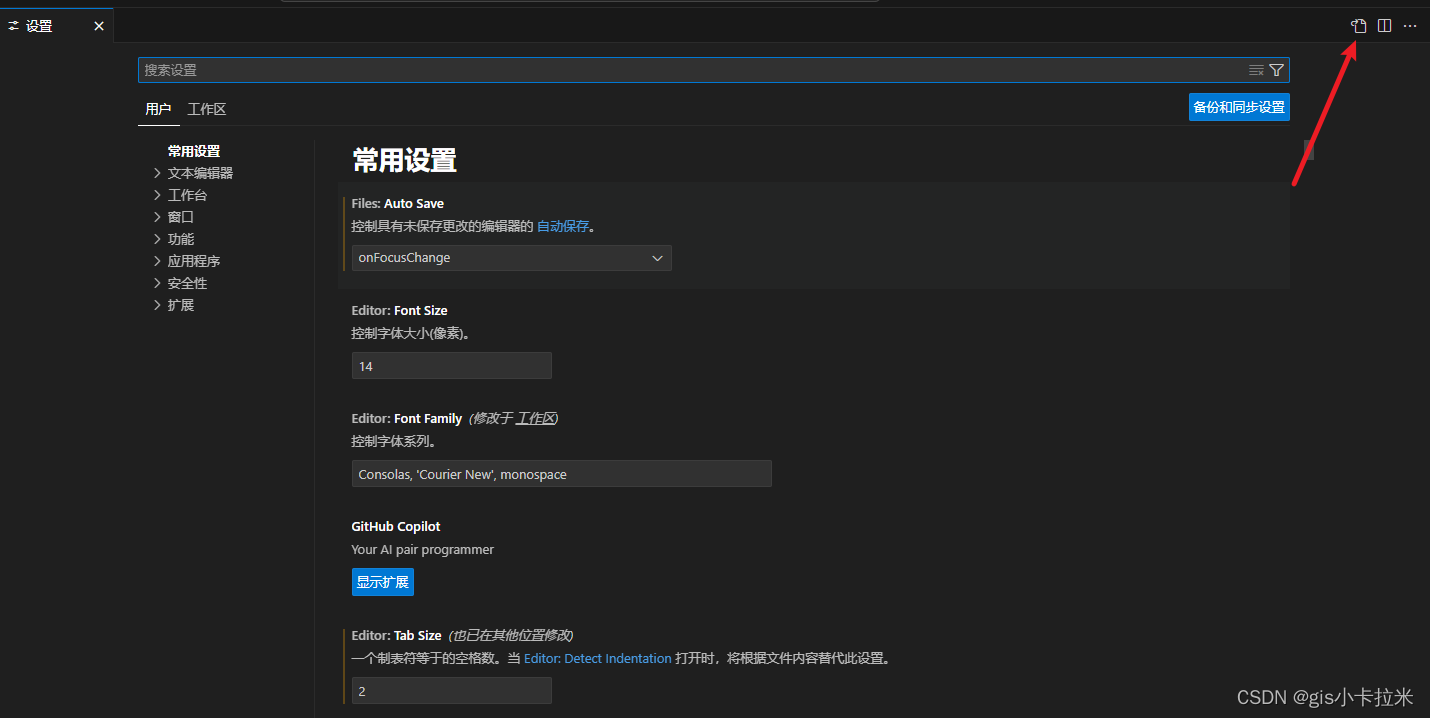Close the 设置 editor tab
This screenshot has height=718, width=1430.
pos(98,26)
